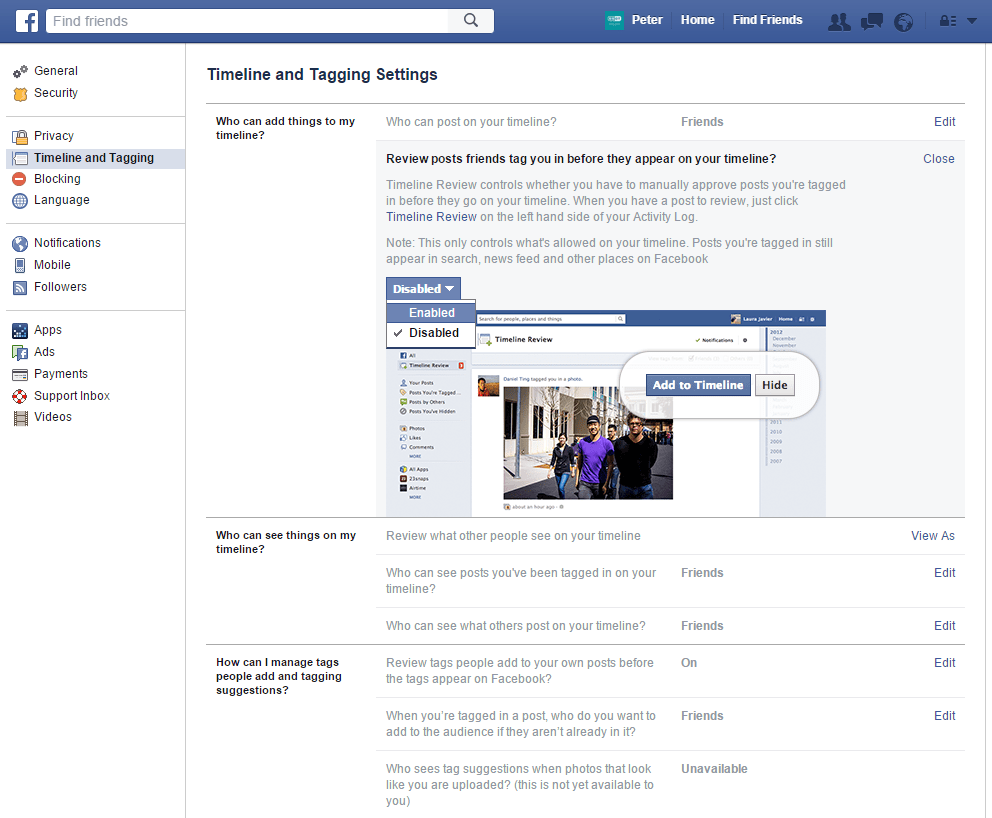Click the Security badge icon

point(20,94)
